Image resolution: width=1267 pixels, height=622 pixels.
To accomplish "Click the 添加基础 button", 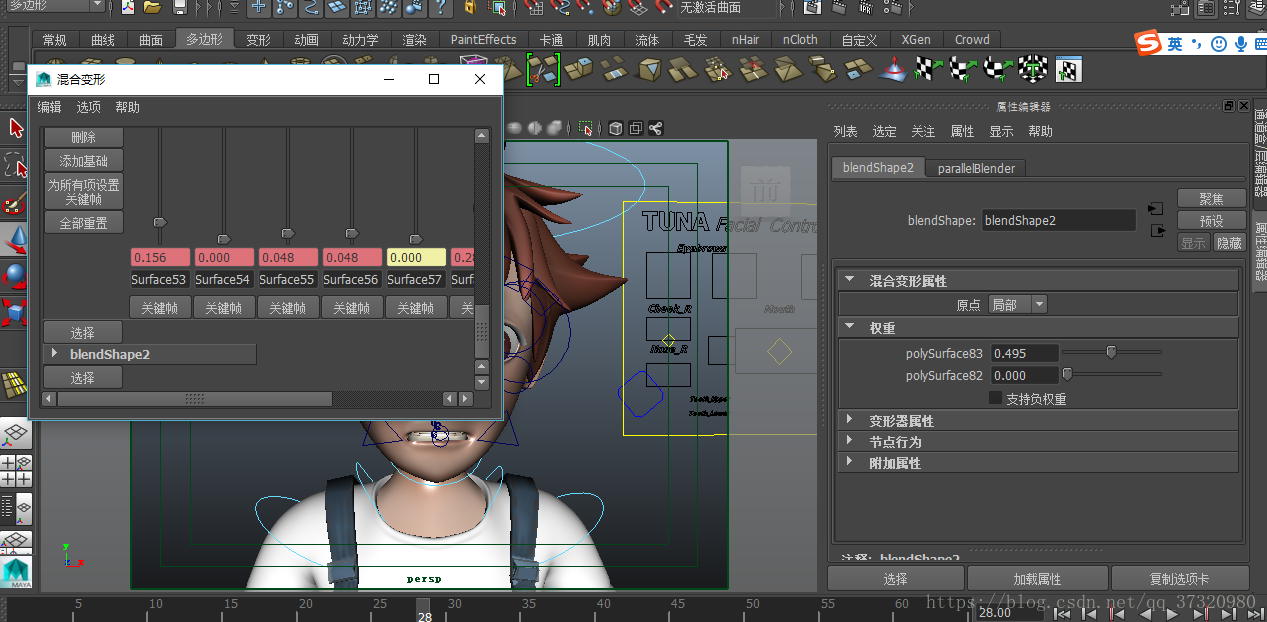I will (84, 160).
